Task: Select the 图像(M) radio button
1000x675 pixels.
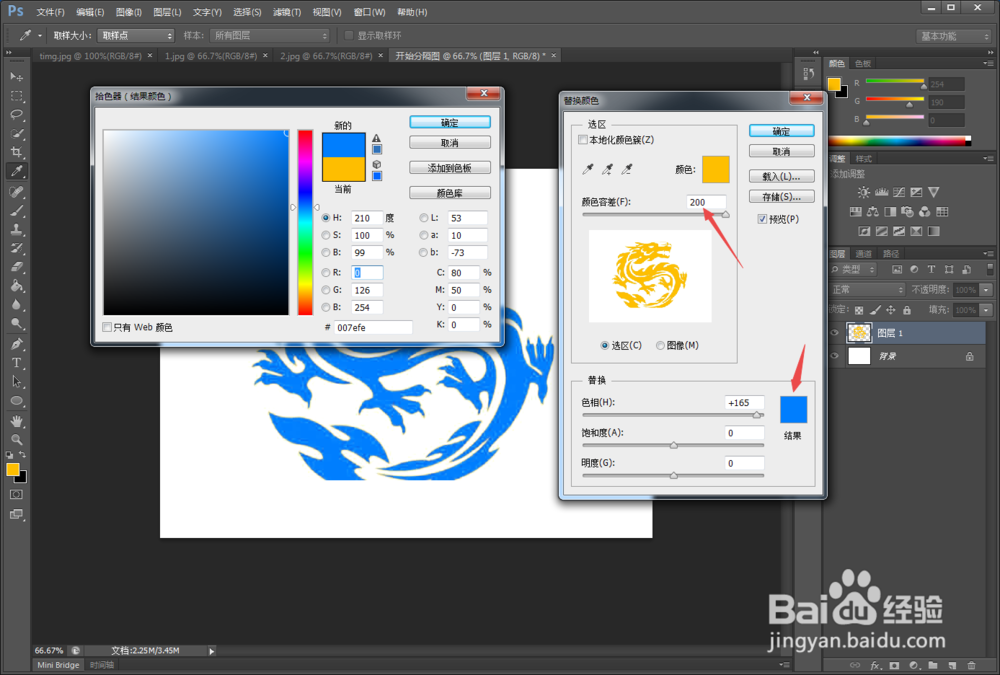Action: [x=661, y=345]
